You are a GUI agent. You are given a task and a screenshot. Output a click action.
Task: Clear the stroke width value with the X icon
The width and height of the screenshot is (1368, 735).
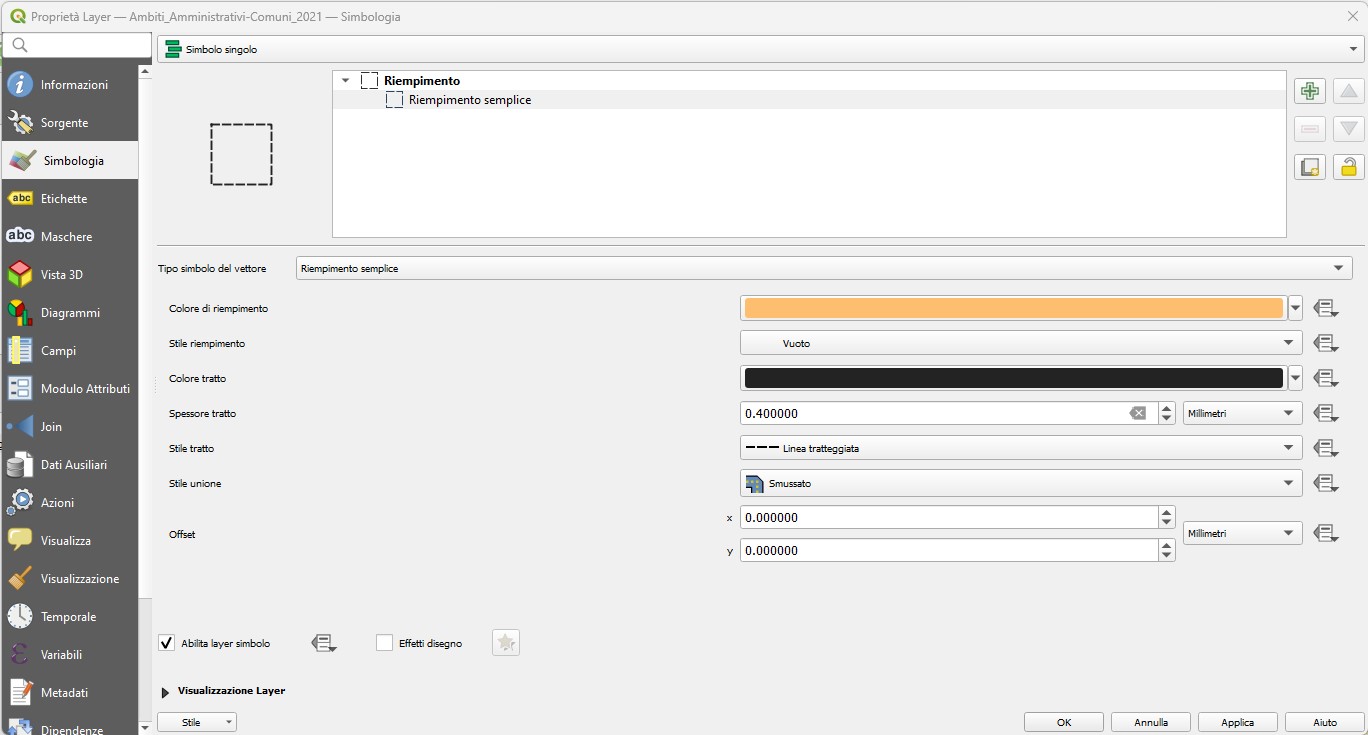click(x=1137, y=413)
